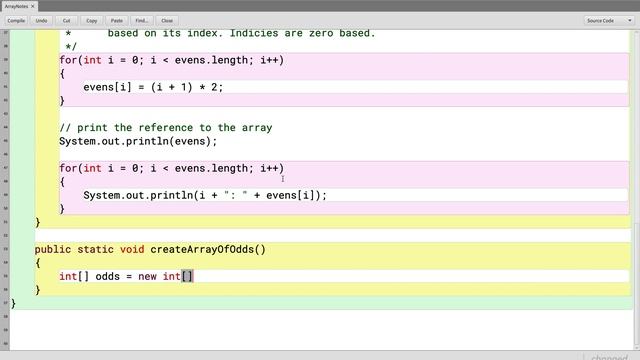This screenshot has height=360, width=640.
Task: Open the Source Code view dropdown
Action: (609, 20)
